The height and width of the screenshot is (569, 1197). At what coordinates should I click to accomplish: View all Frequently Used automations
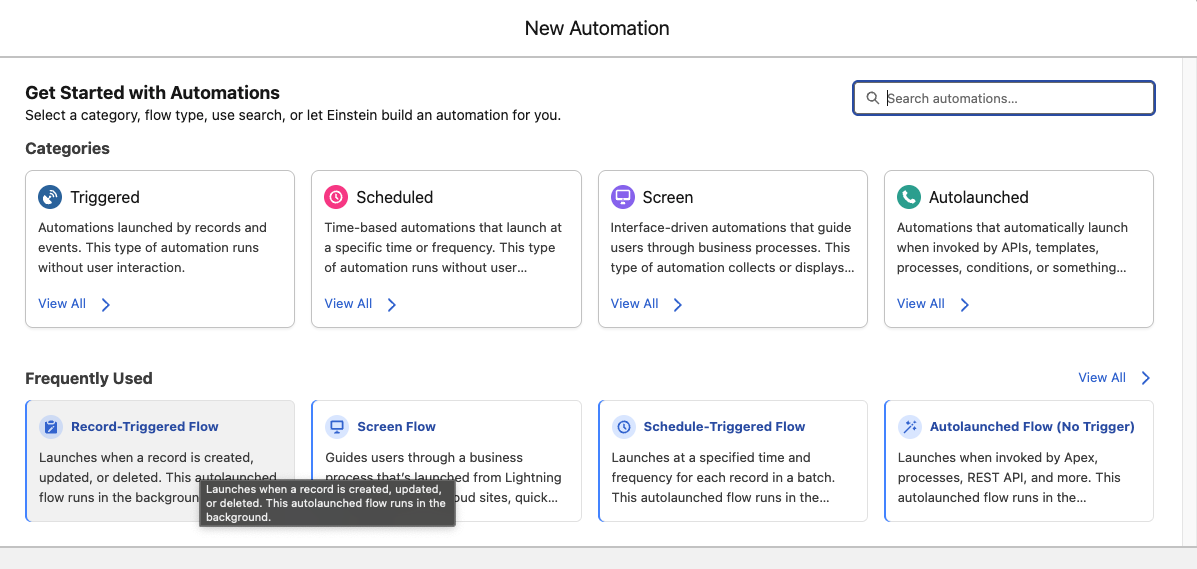pos(1102,378)
